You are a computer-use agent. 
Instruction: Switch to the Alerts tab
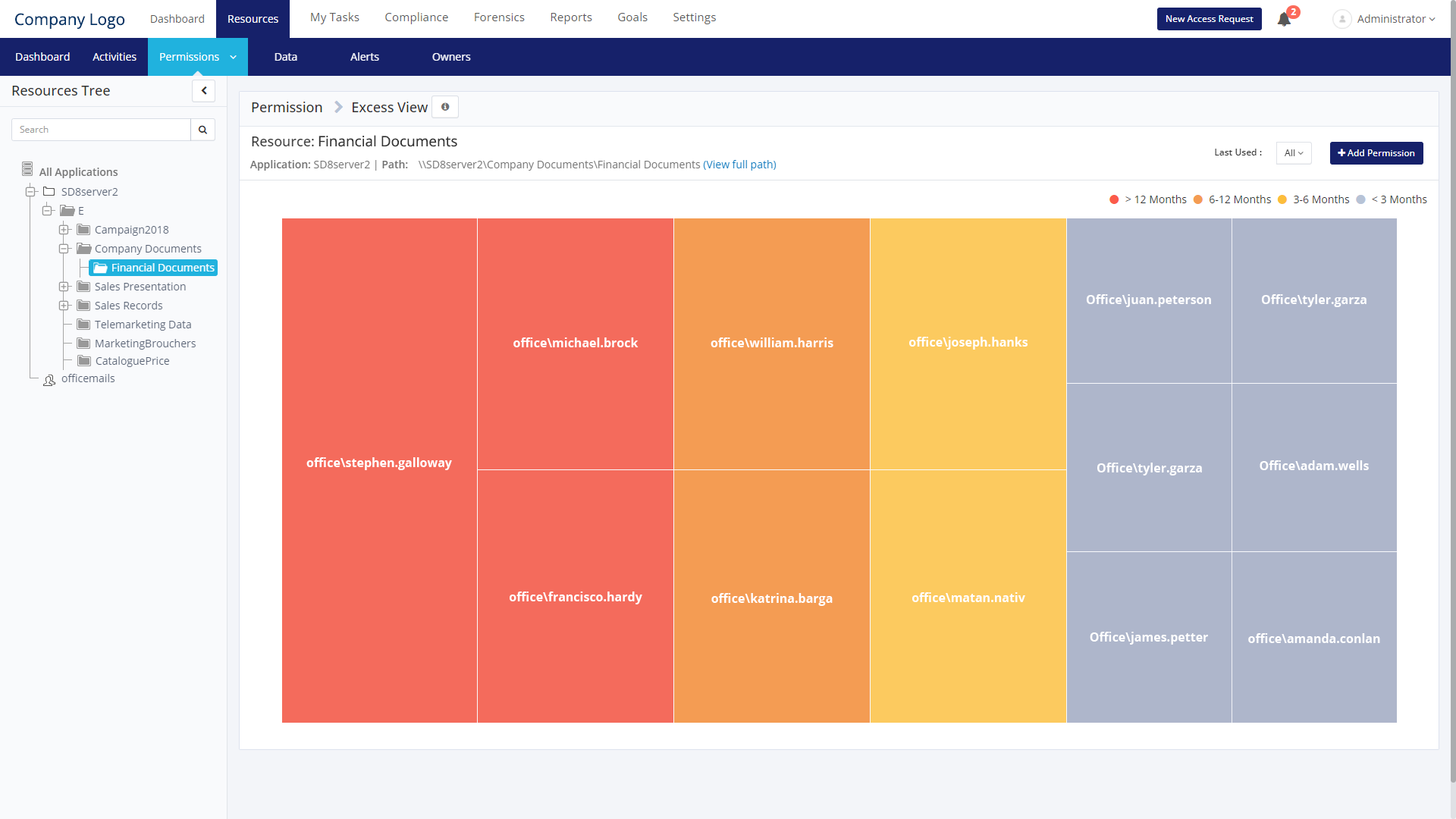[x=364, y=57]
